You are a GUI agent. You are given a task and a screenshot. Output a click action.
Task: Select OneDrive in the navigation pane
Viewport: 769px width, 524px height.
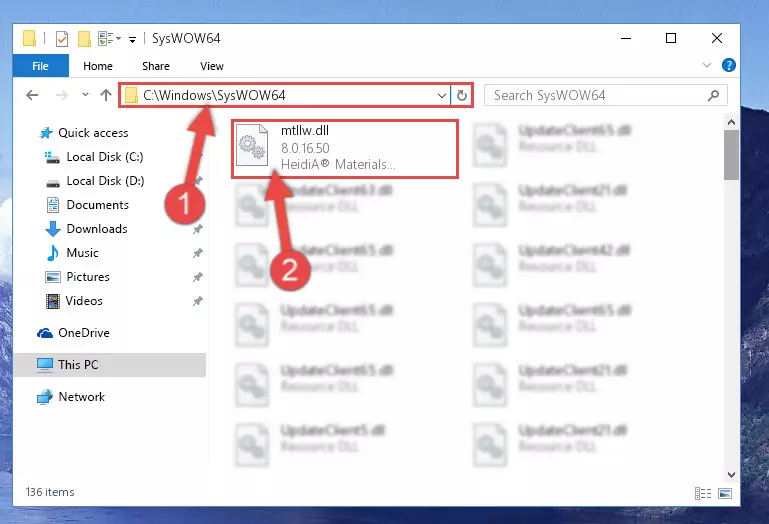point(84,333)
